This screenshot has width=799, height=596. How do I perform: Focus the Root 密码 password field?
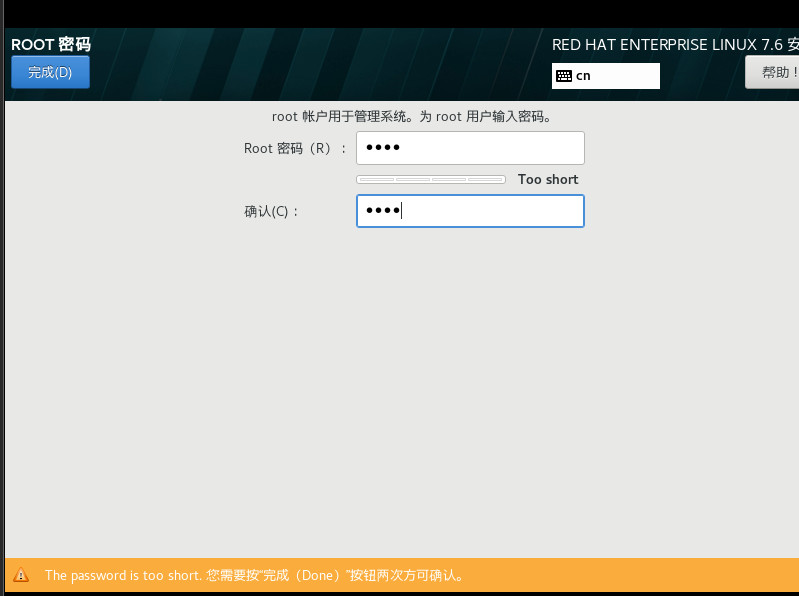[470, 148]
